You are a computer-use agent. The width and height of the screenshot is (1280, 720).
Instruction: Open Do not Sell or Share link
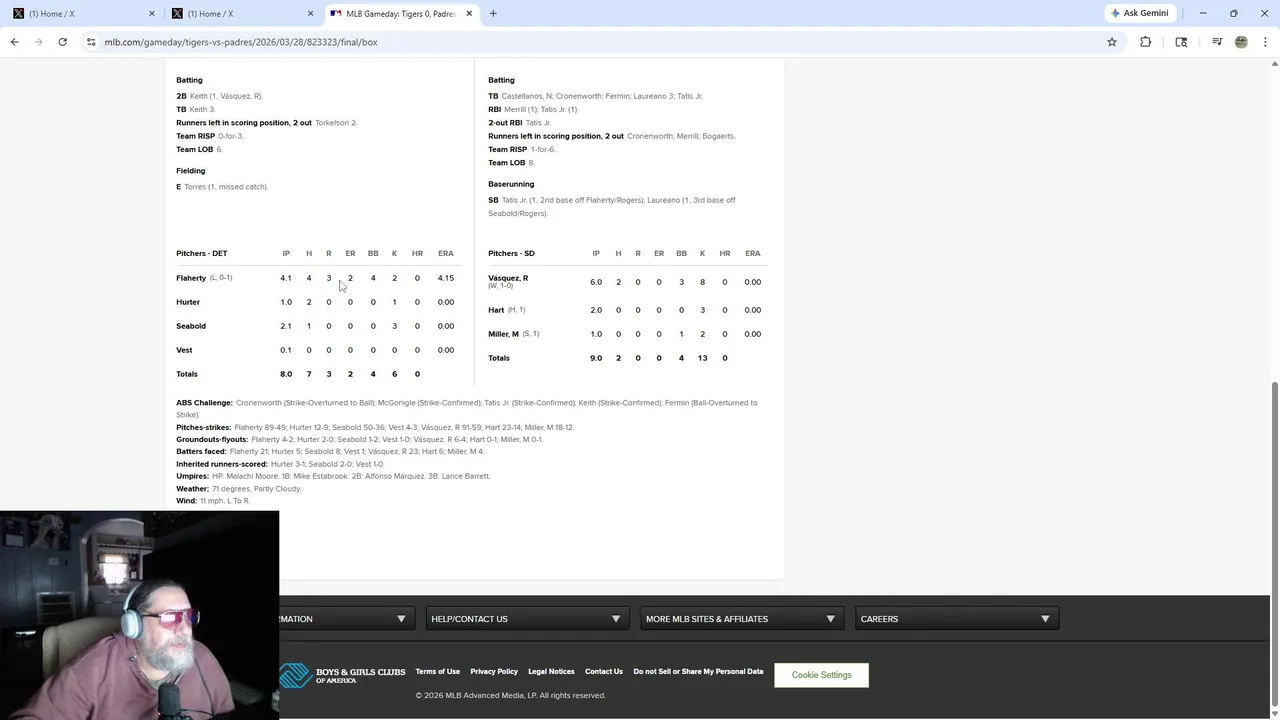click(x=698, y=671)
